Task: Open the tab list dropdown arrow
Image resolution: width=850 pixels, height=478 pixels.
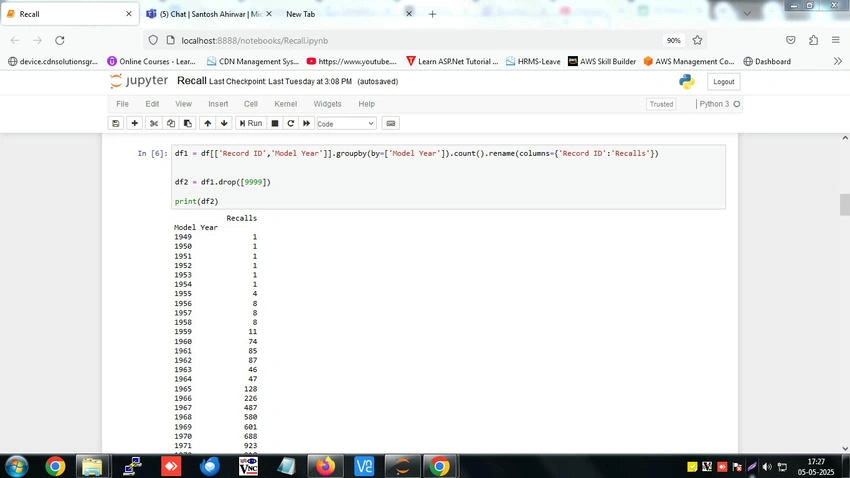Action: (x=747, y=14)
